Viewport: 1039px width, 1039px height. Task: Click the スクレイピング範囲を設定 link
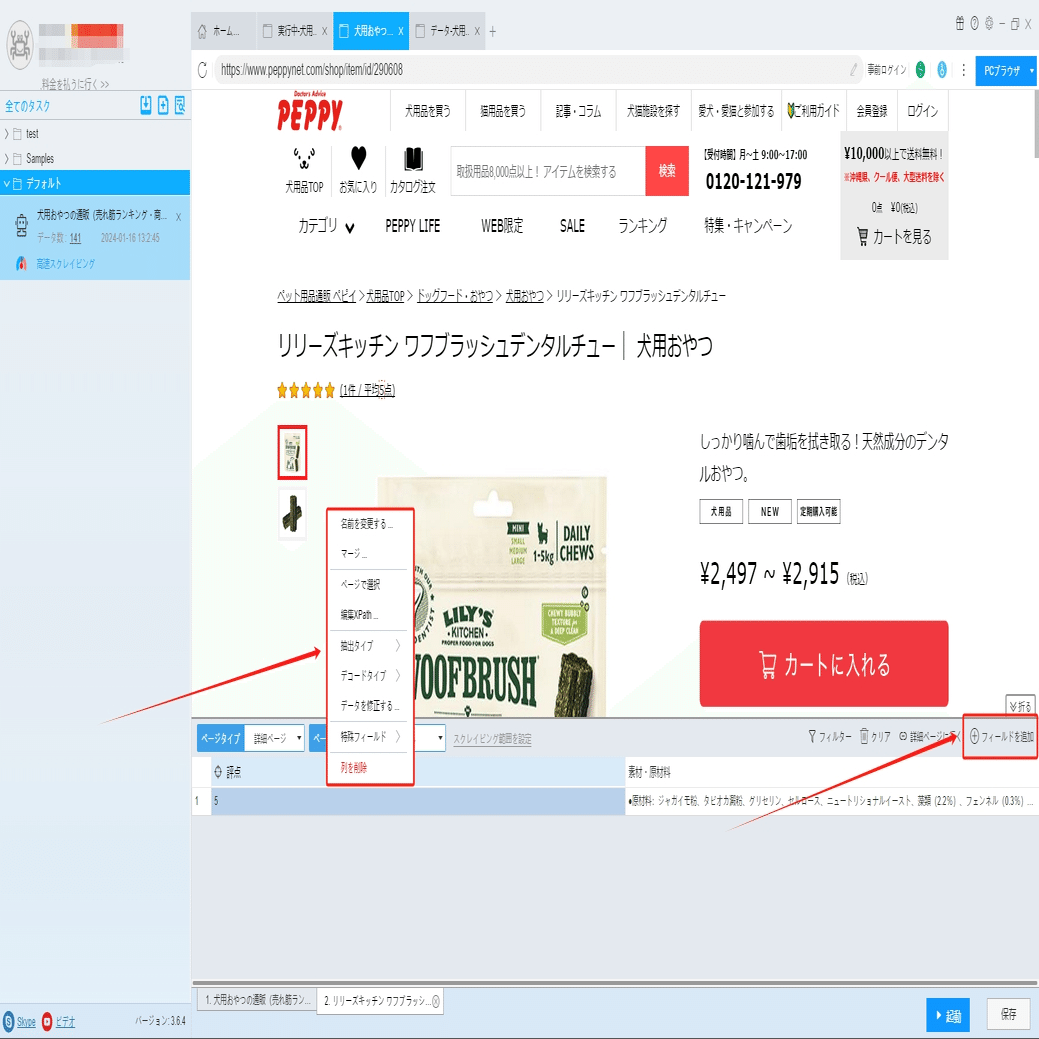coord(492,739)
